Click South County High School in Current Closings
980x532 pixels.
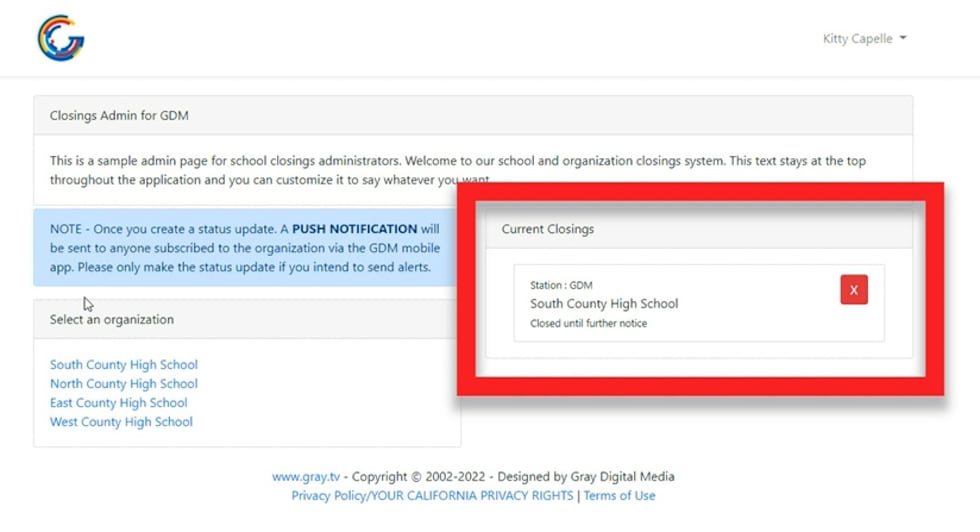click(x=604, y=304)
